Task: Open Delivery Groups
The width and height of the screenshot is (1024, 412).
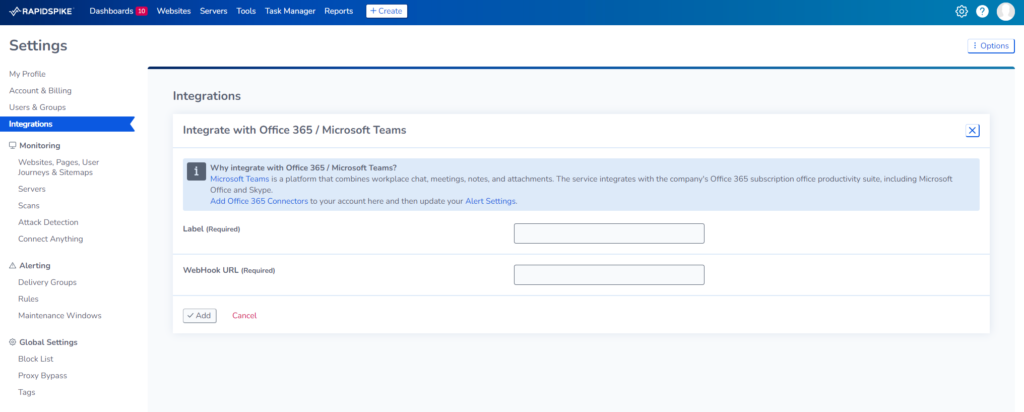Action: point(48,283)
